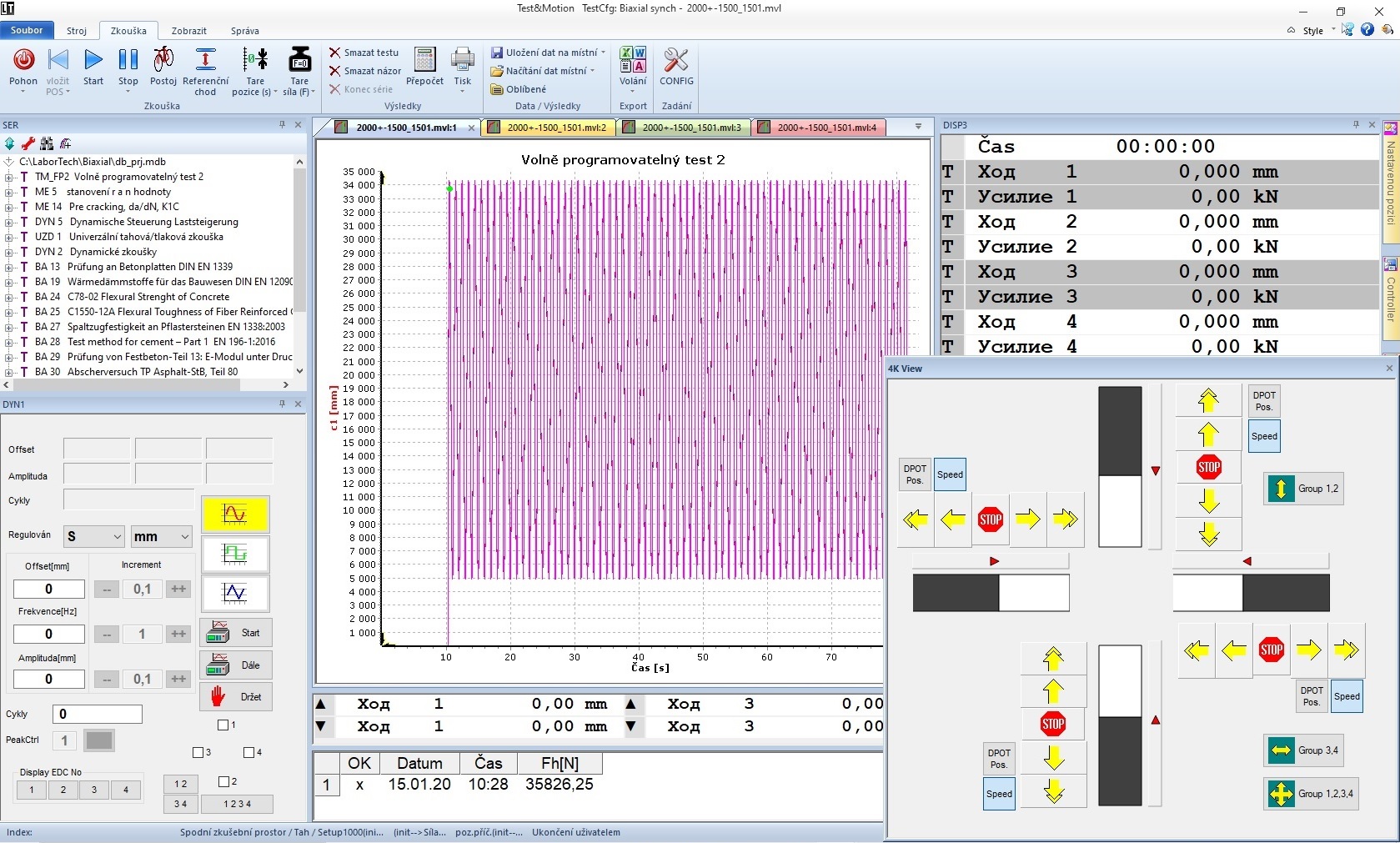This screenshot has height=843, width=1400.
Task: Toggle checkbox 3 in DYN1 panel
Action: coord(198,753)
